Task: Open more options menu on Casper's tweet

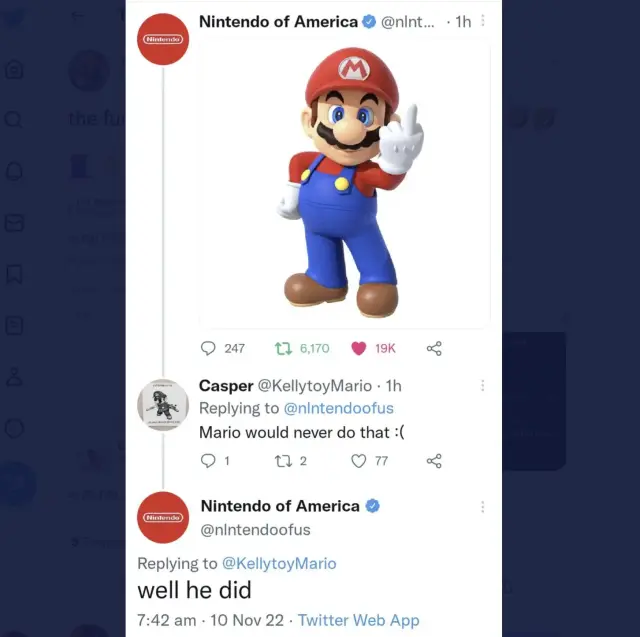Action: pos(483,385)
